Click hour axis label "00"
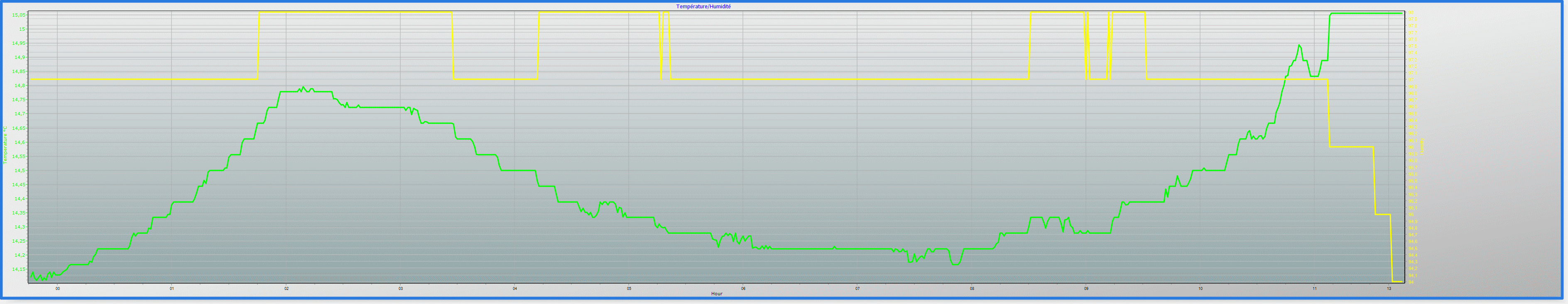This screenshot has height=304, width=1568. [x=58, y=289]
